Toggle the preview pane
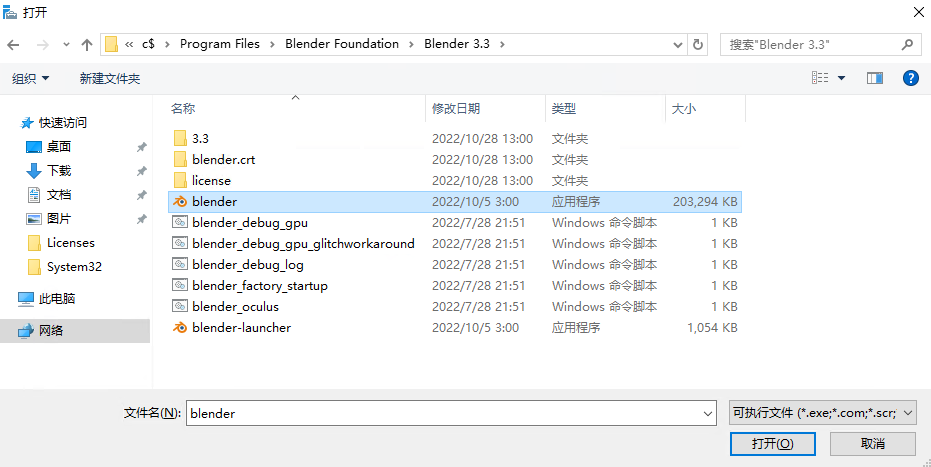 point(875,78)
